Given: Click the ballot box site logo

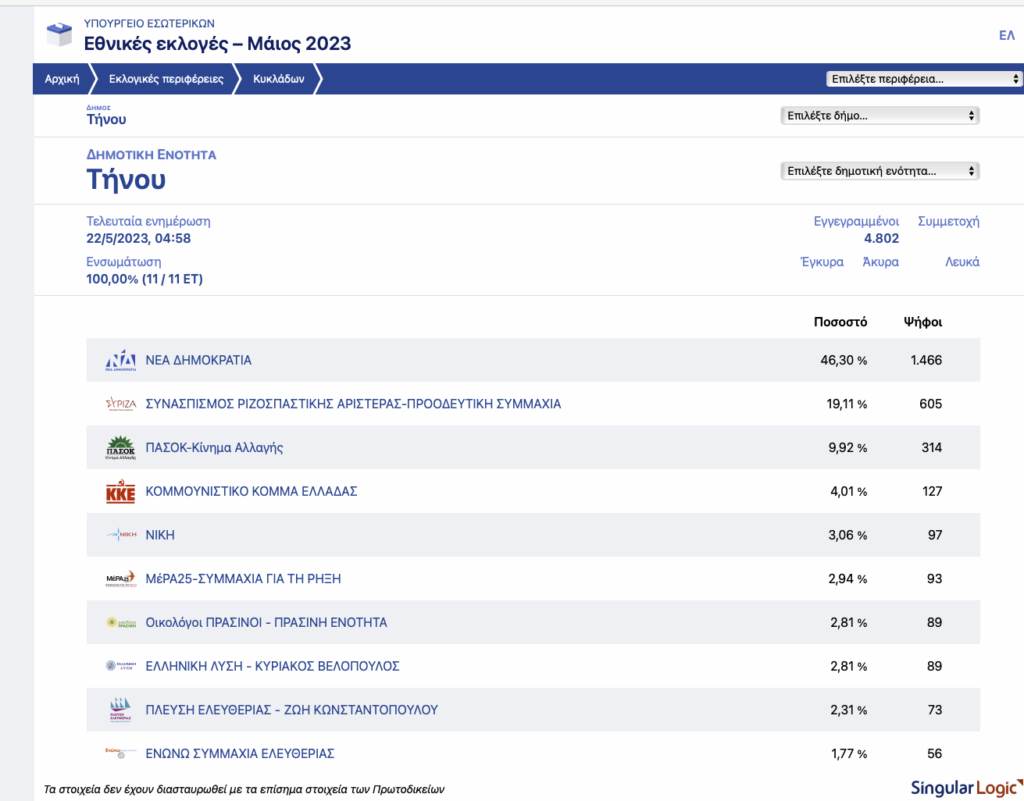Looking at the screenshot, I should pyautogui.click(x=59, y=34).
